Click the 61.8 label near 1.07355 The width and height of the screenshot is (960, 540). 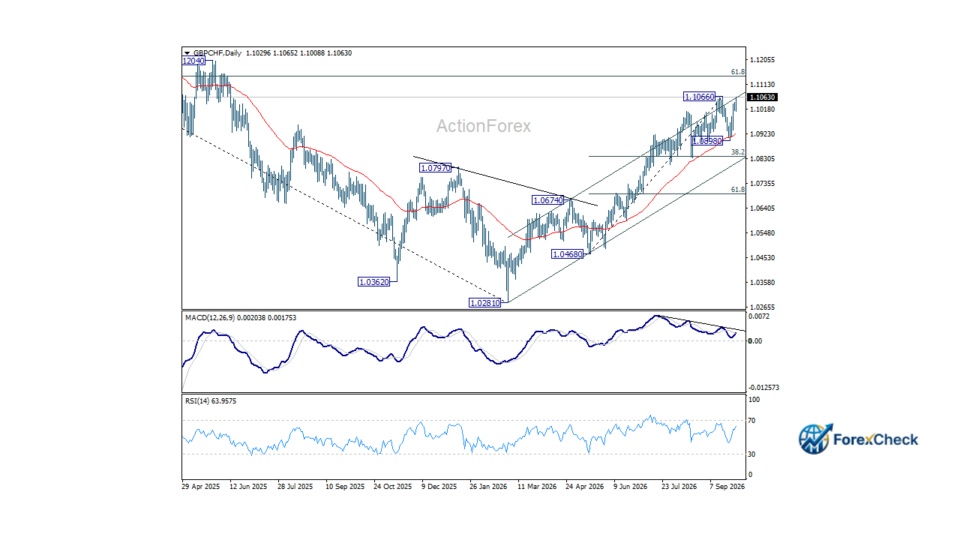pos(738,190)
